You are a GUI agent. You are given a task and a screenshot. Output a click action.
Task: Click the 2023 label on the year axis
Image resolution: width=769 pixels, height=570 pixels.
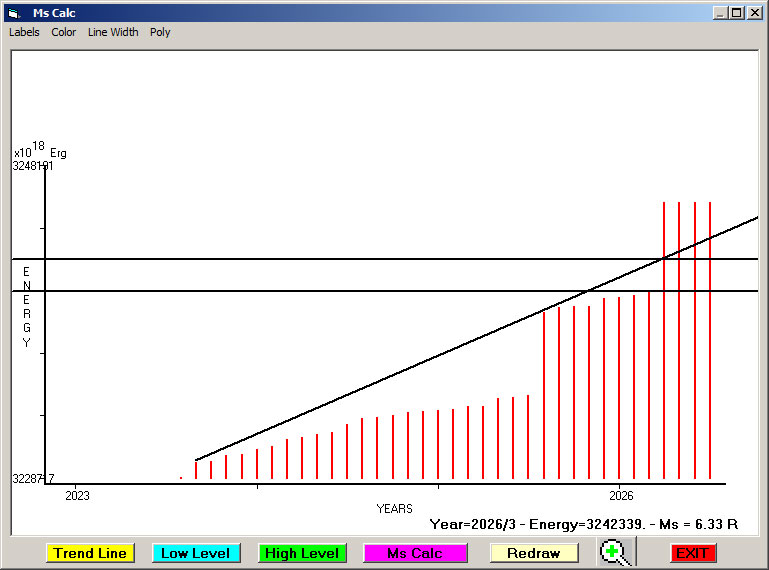(77, 495)
